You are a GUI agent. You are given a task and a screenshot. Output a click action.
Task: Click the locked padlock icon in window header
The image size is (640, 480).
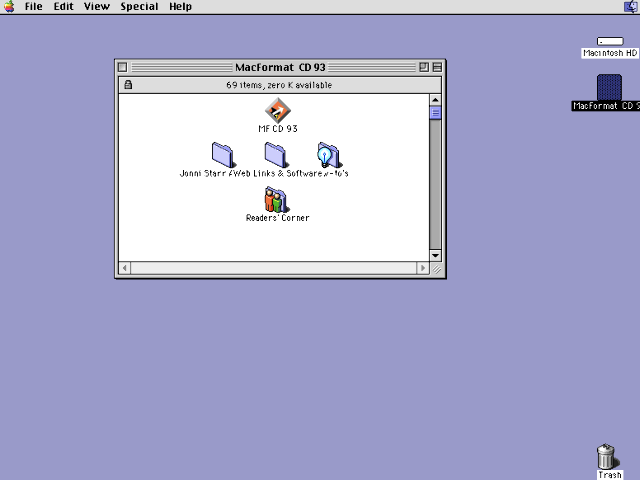pyautogui.click(x=128, y=84)
